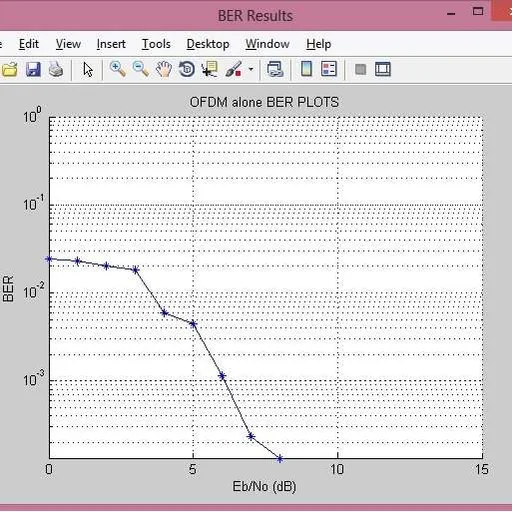Open the Desktop menu
Image resolution: width=512 pixels, height=512 pixels.
pos(208,44)
